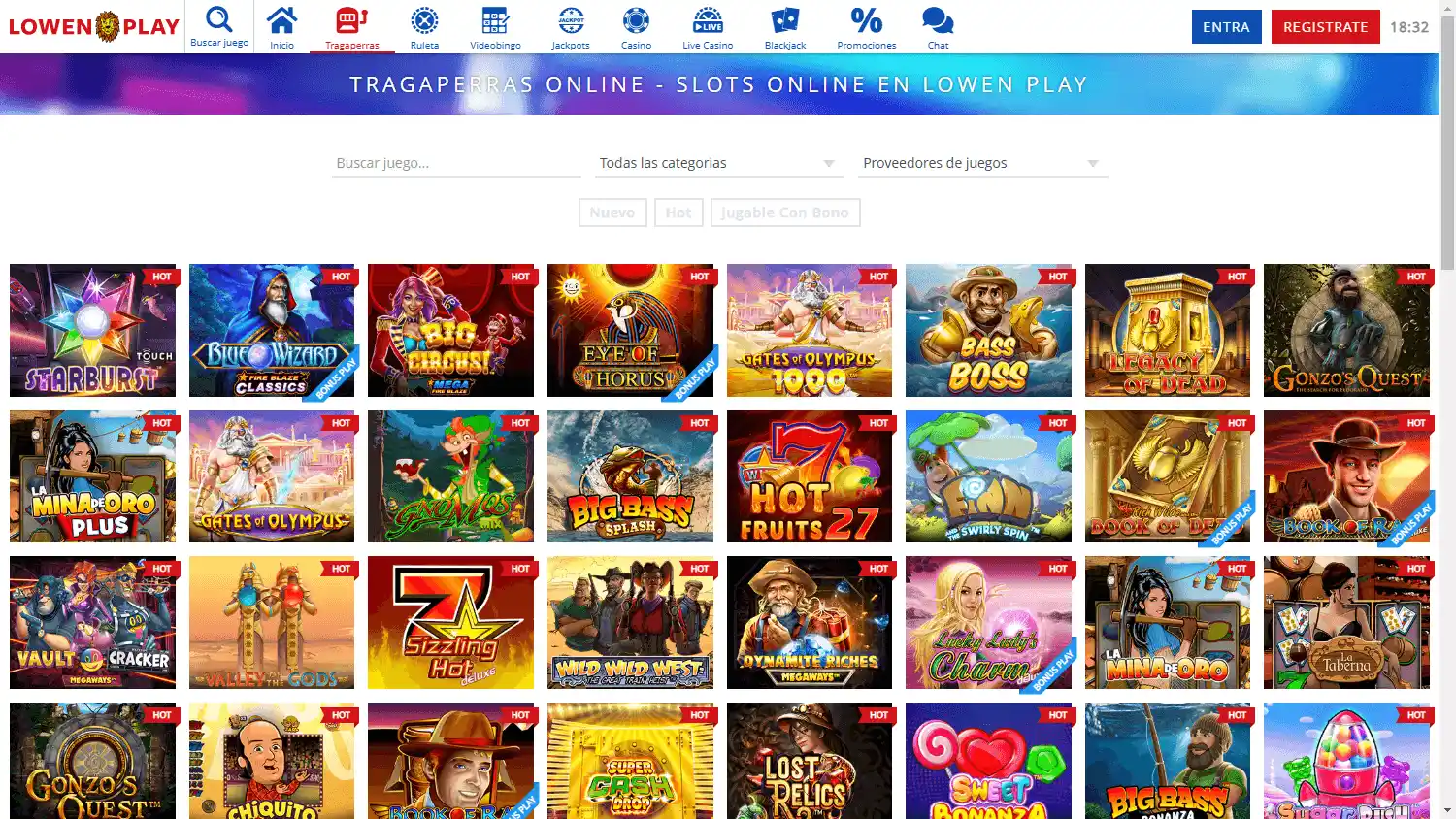
Task: Open the Casino chip icon
Action: click(x=636, y=20)
